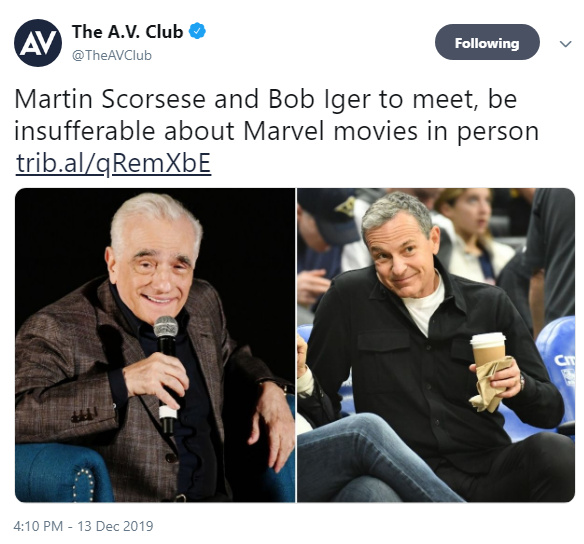Click the words Martin Scorsese in tweet
Viewport: 584px width, 544px height.
pyautogui.click(x=110, y=99)
